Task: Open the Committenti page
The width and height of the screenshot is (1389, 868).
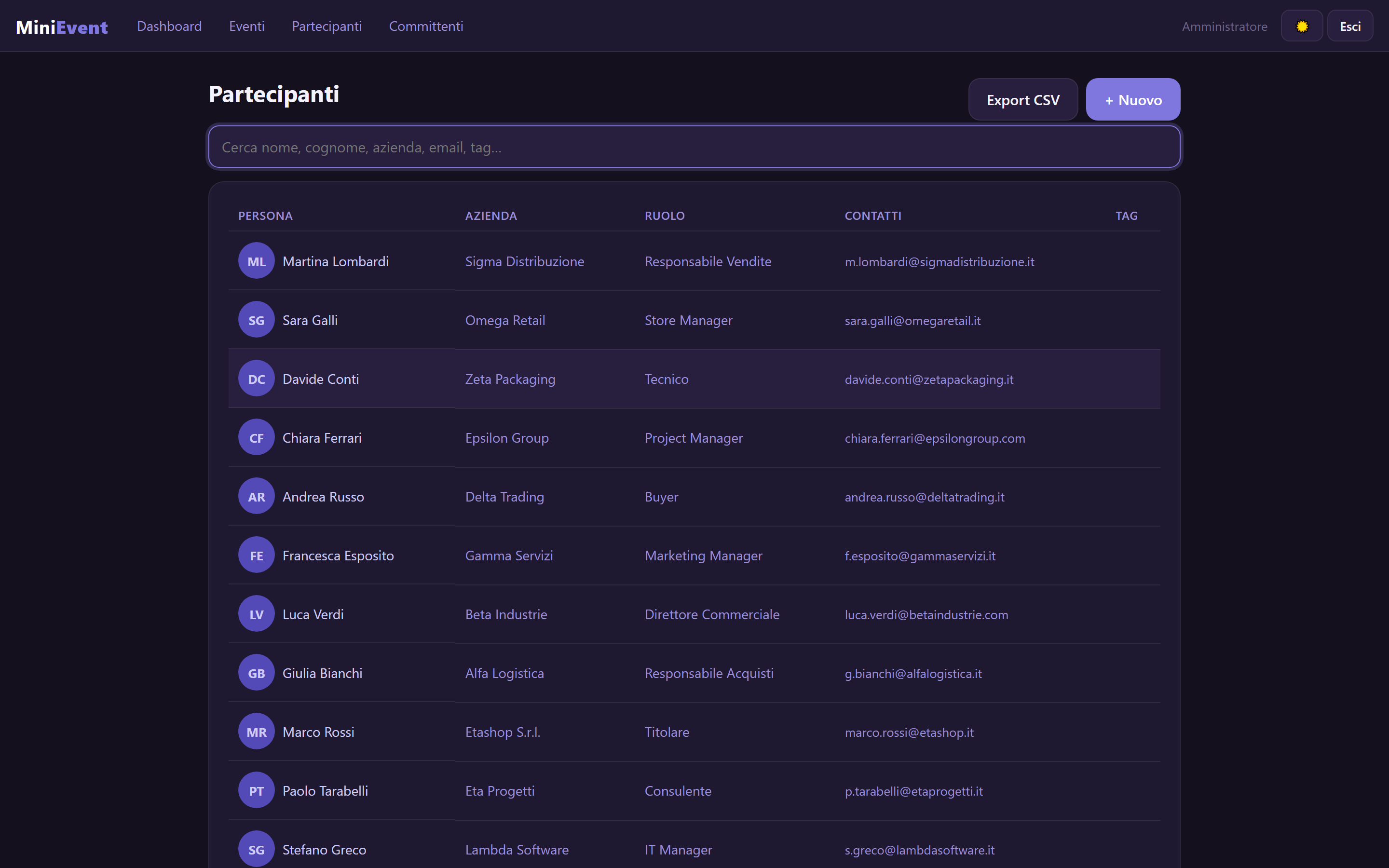Action: tap(426, 27)
